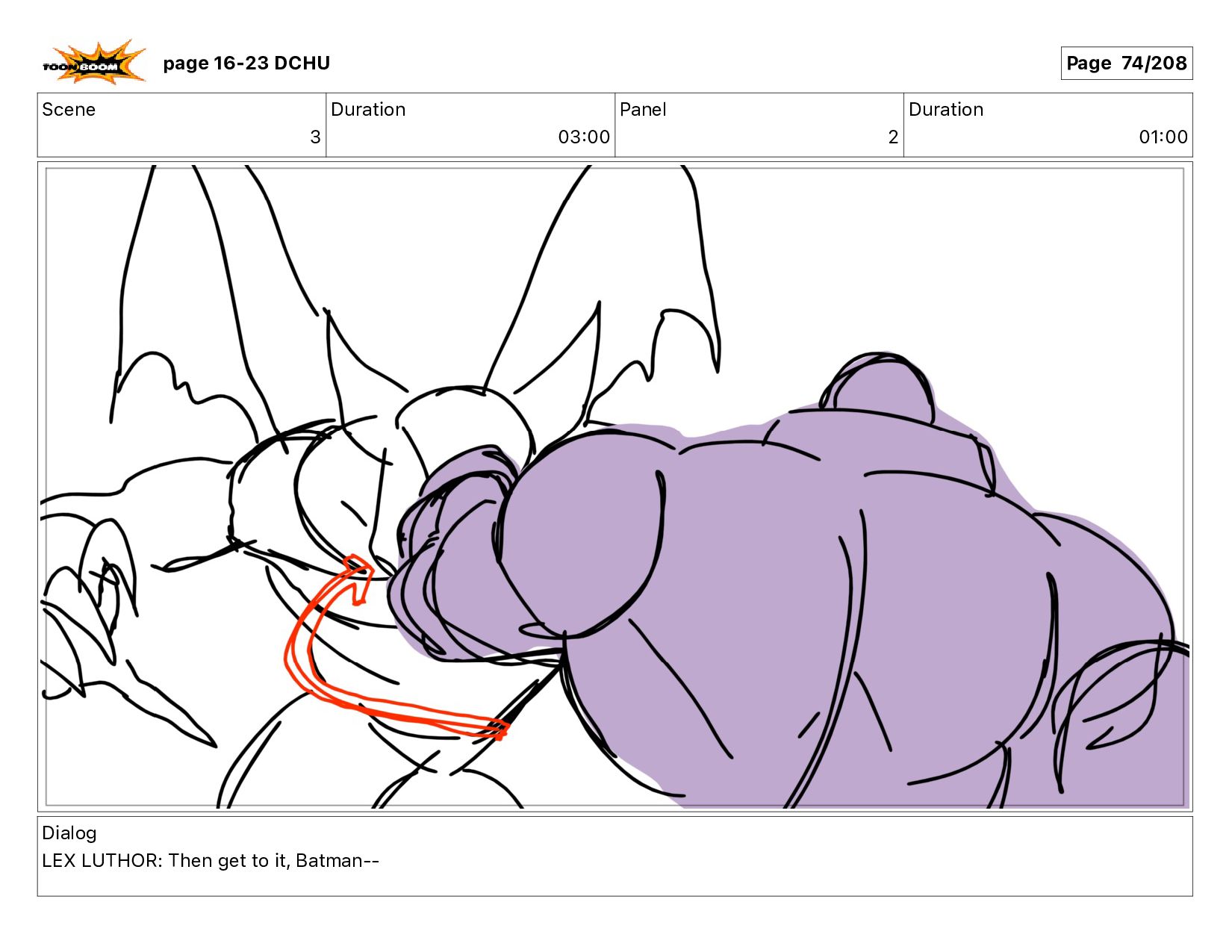Select the title 'page 16-23 DCHU'
Screen dimensions: 1232x952
pos(246,63)
